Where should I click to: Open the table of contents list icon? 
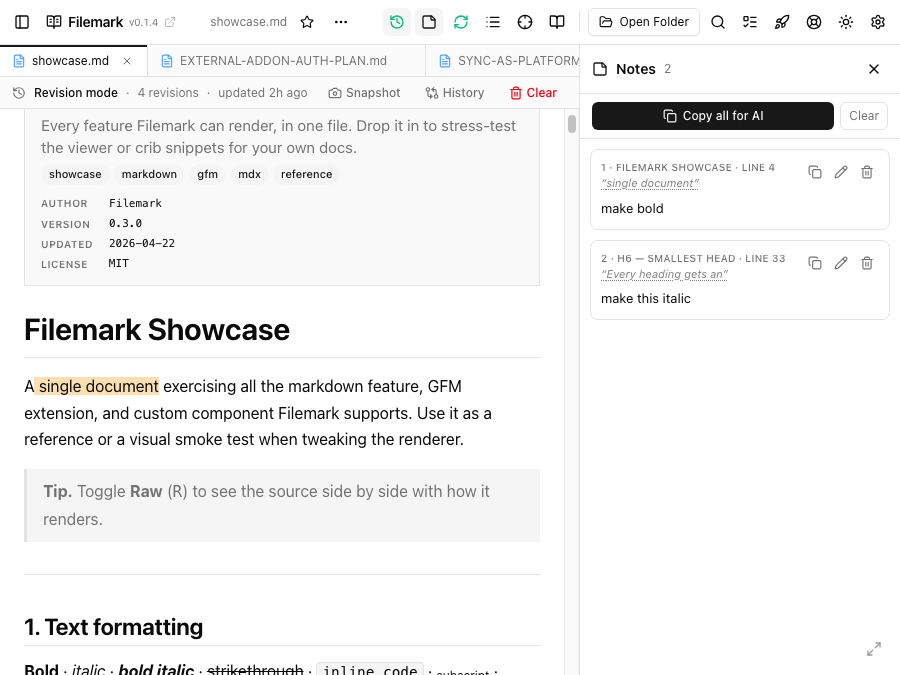tap(492, 22)
